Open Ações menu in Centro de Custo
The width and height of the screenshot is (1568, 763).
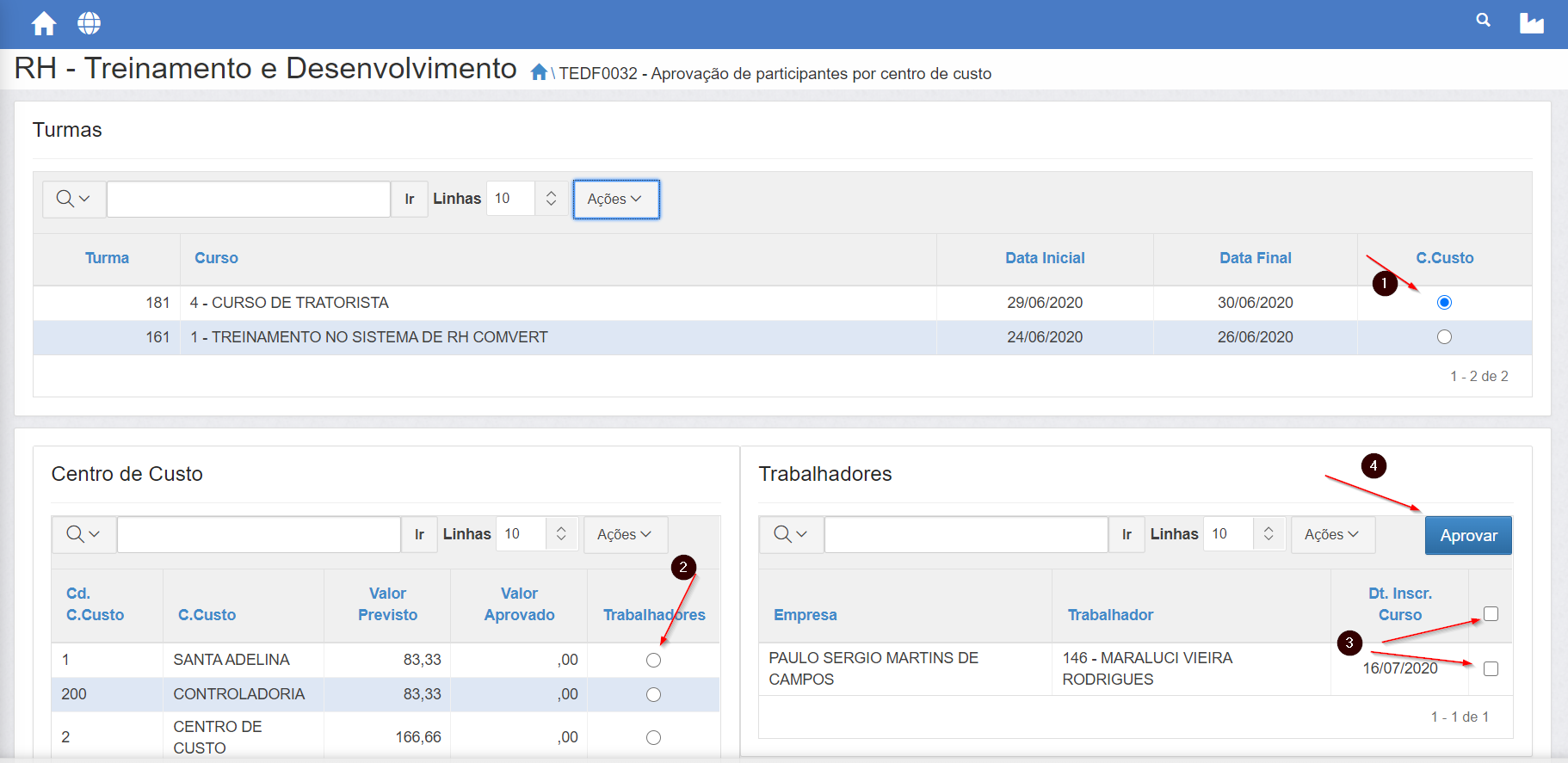(x=626, y=534)
